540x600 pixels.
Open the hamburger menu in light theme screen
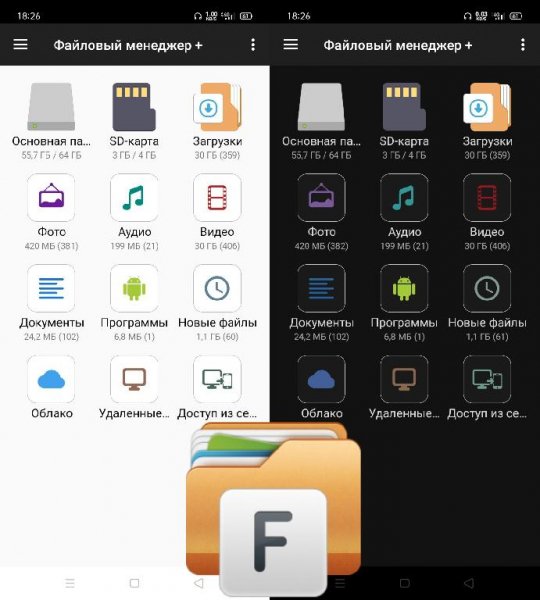click(x=21, y=44)
